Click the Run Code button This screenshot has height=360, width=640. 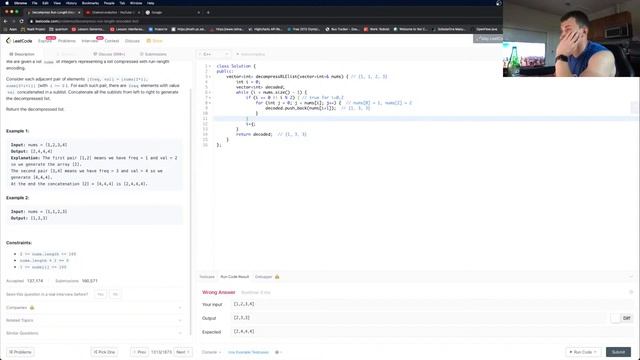[x=583, y=352]
